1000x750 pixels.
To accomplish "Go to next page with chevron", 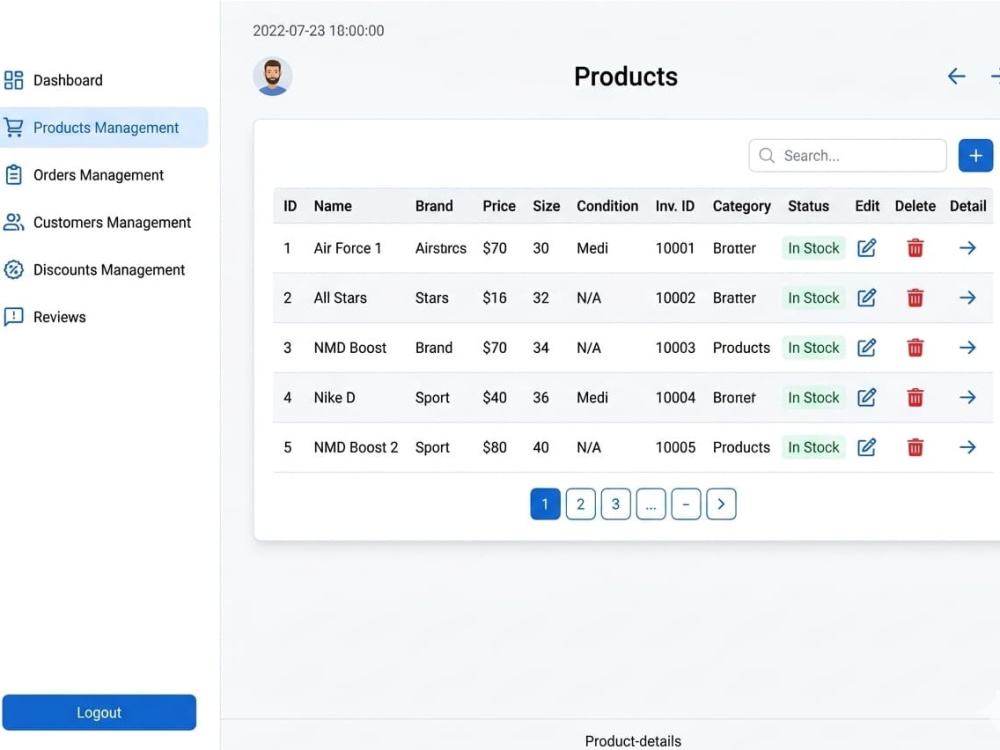I will coord(721,504).
